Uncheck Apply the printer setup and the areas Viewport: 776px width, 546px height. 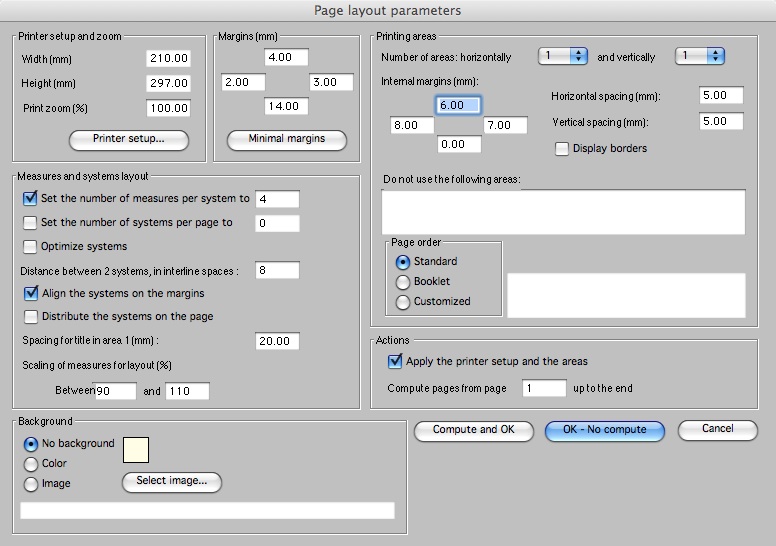395,361
